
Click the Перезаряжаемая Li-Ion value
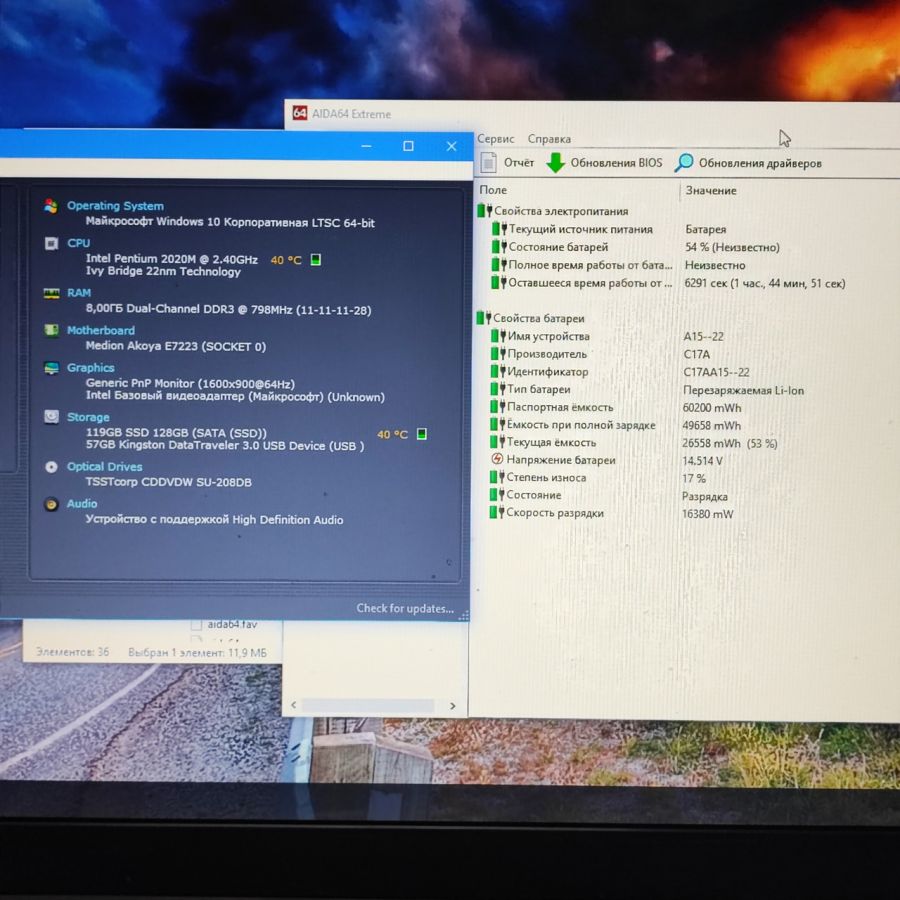(743, 390)
